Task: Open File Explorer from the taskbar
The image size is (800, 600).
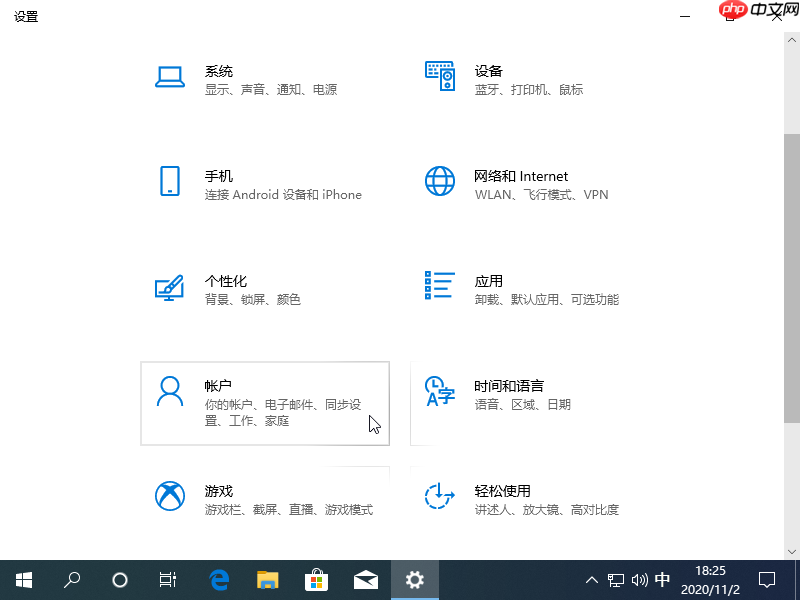Action: (267, 579)
